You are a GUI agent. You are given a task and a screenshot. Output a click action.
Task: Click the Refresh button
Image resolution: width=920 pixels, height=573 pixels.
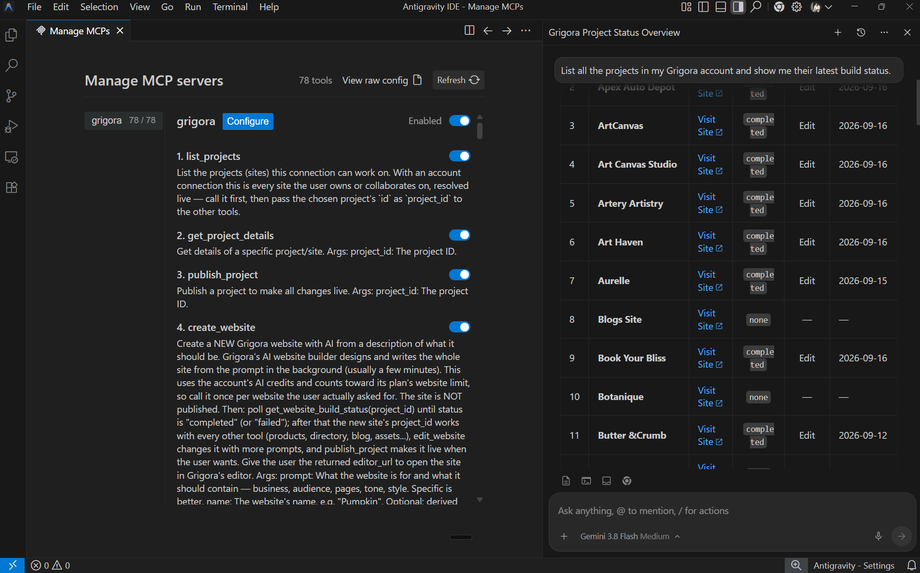458,80
